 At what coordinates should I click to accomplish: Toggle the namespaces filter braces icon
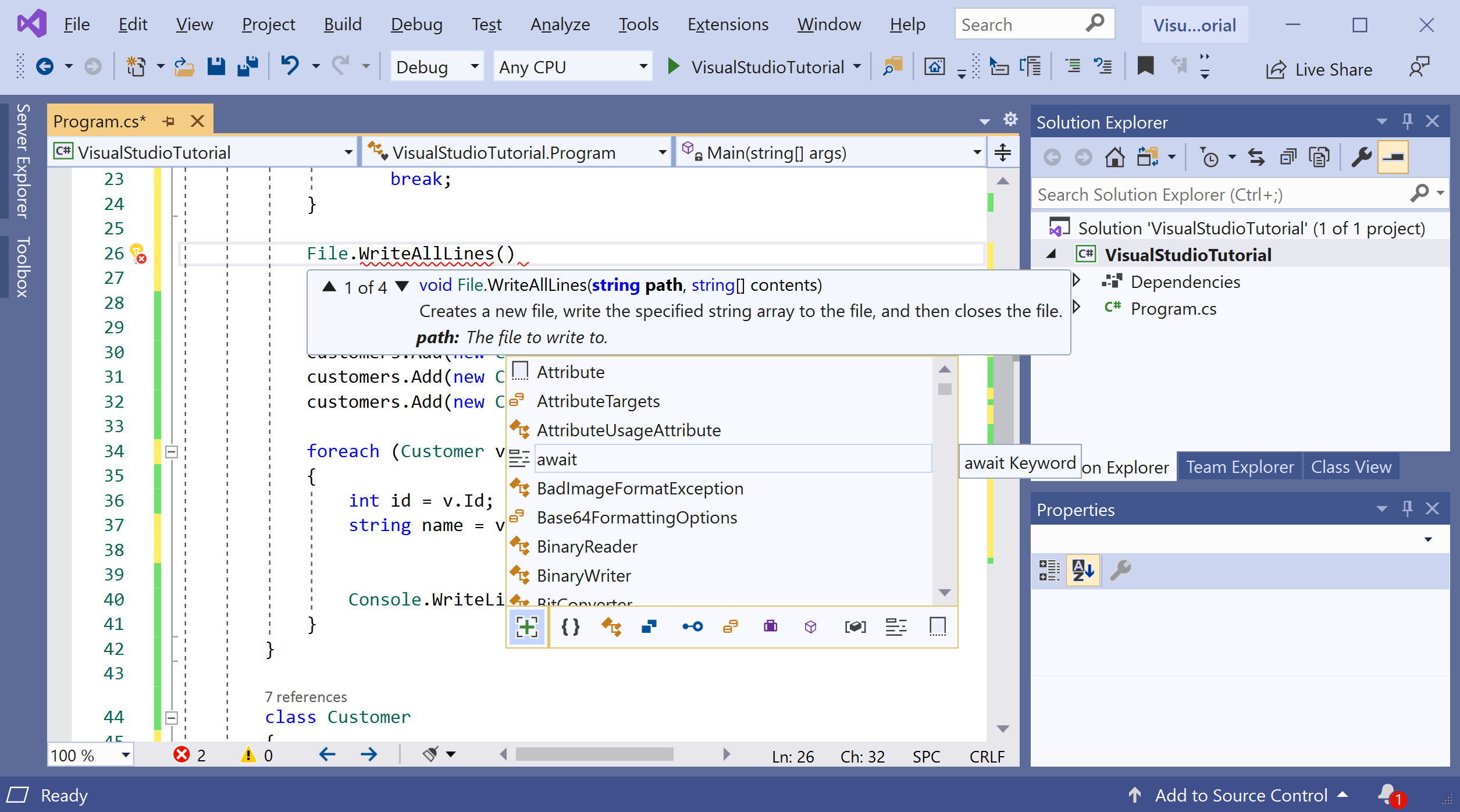570,627
